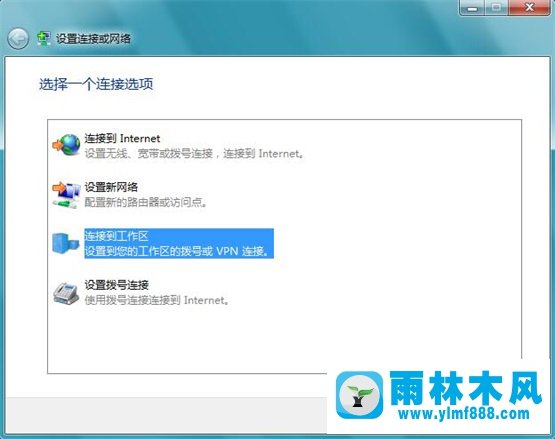Screen dimensions: 555x439
Task: Click the heading 选择一个连接选项
Action: (96, 84)
